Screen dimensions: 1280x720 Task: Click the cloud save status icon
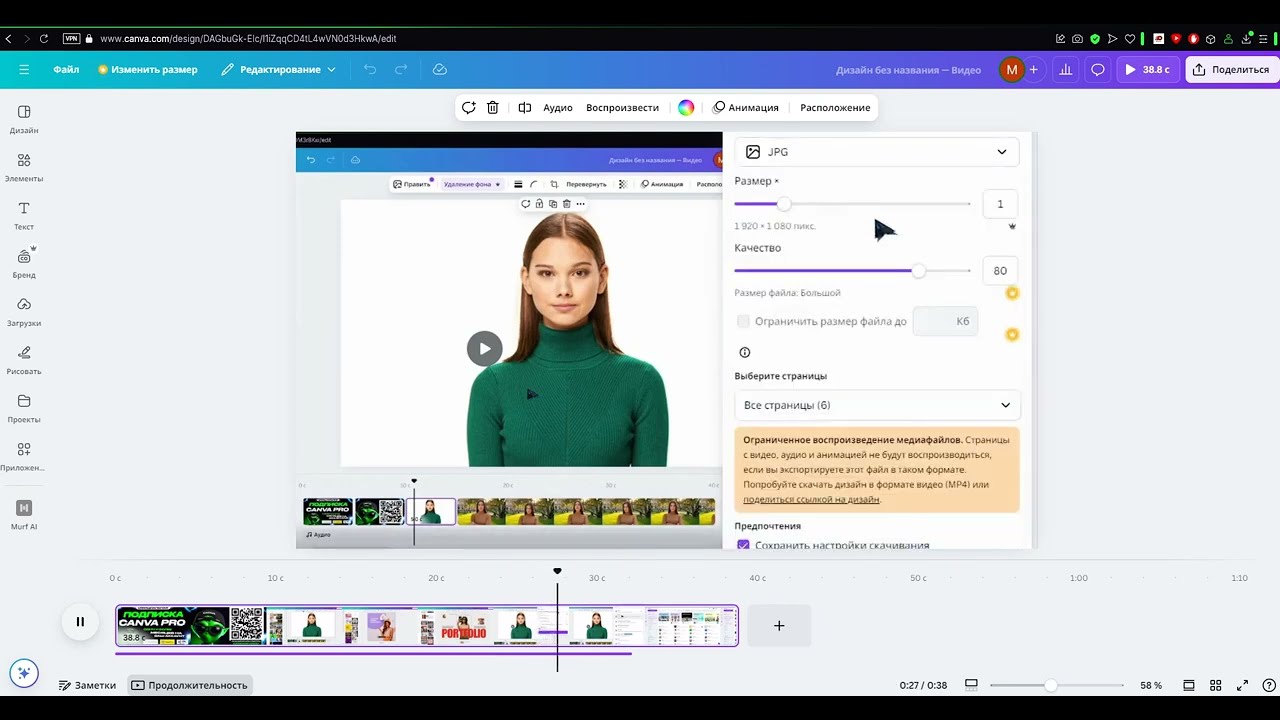click(x=440, y=70)
